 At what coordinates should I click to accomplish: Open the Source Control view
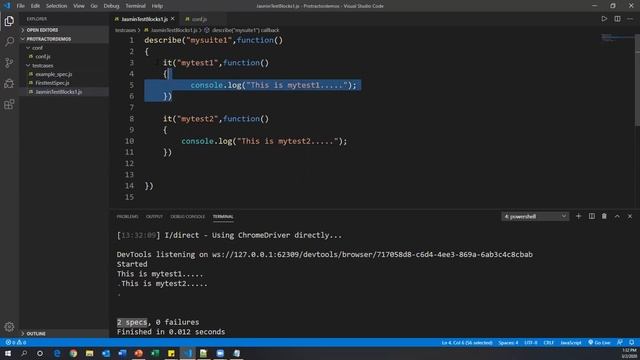(9, 62)
